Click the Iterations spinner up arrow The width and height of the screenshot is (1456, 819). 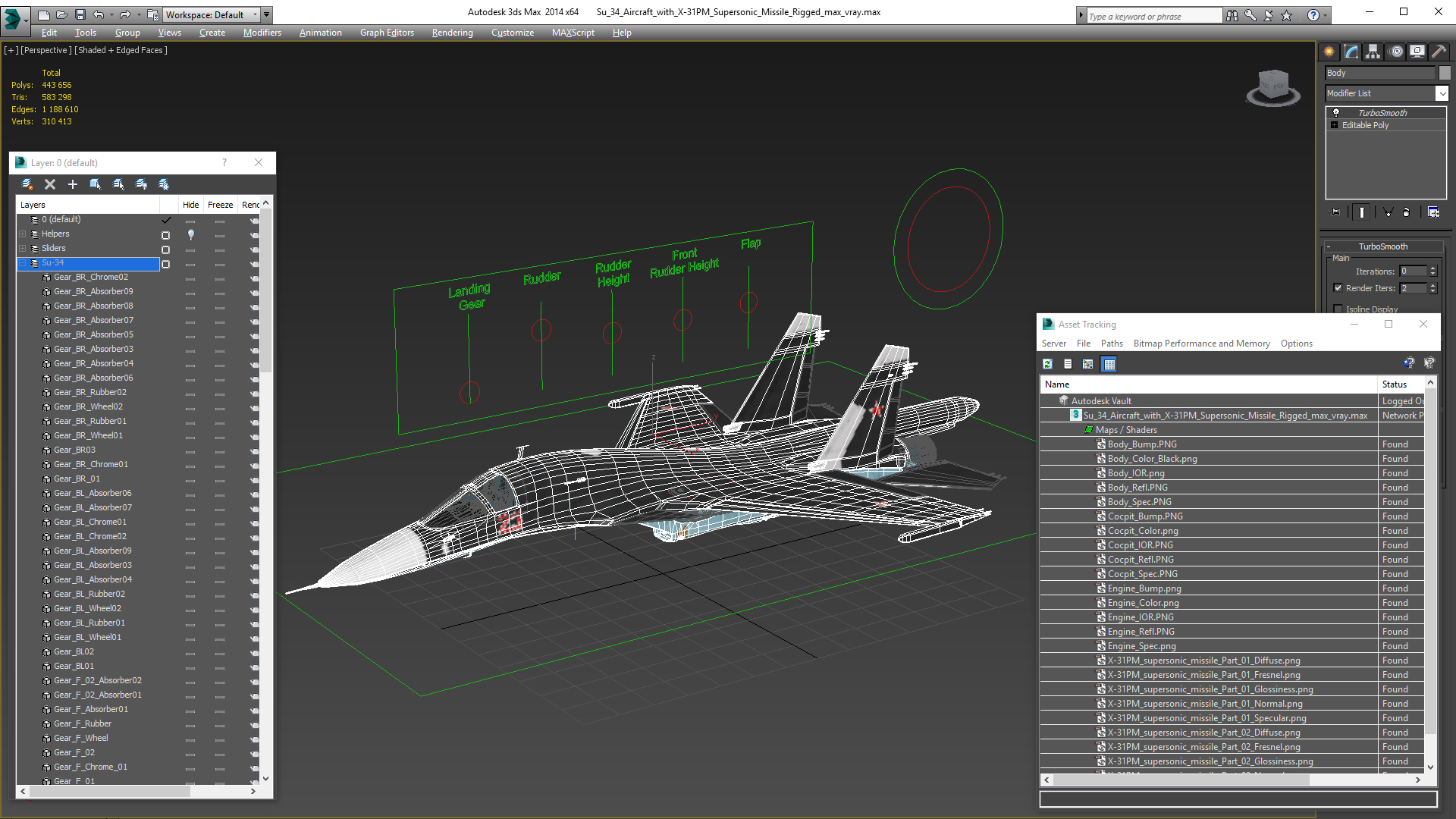pos(1432,268)
